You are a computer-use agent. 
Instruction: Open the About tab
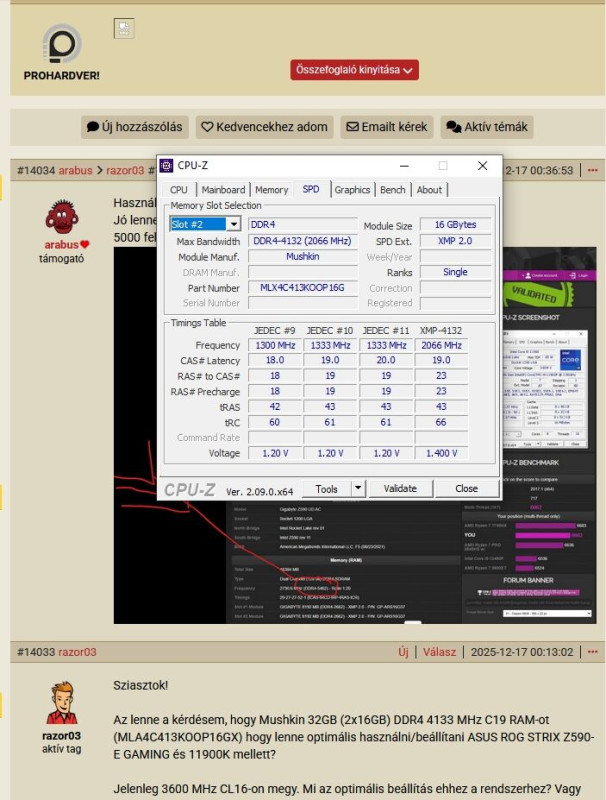pos(429,190)
